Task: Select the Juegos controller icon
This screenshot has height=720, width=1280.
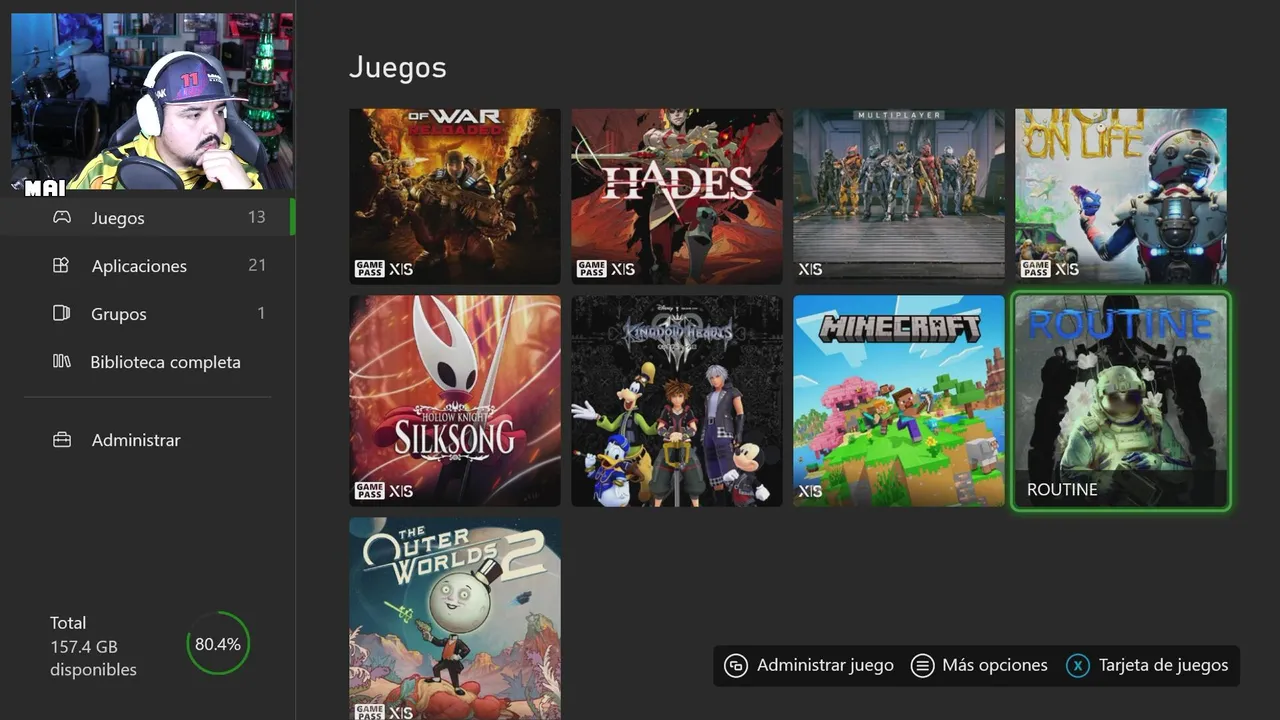Action: [62, 217]
